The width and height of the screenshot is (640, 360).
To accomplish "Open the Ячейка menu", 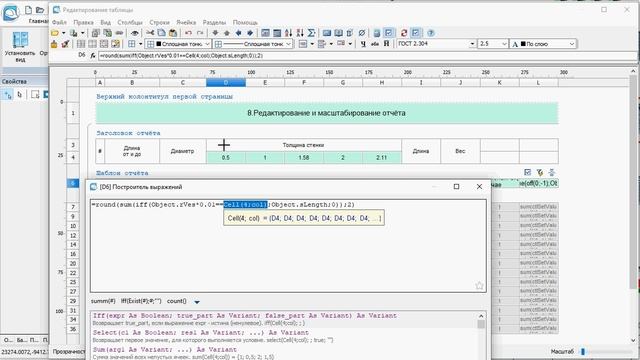I will (x=186, y=22).
